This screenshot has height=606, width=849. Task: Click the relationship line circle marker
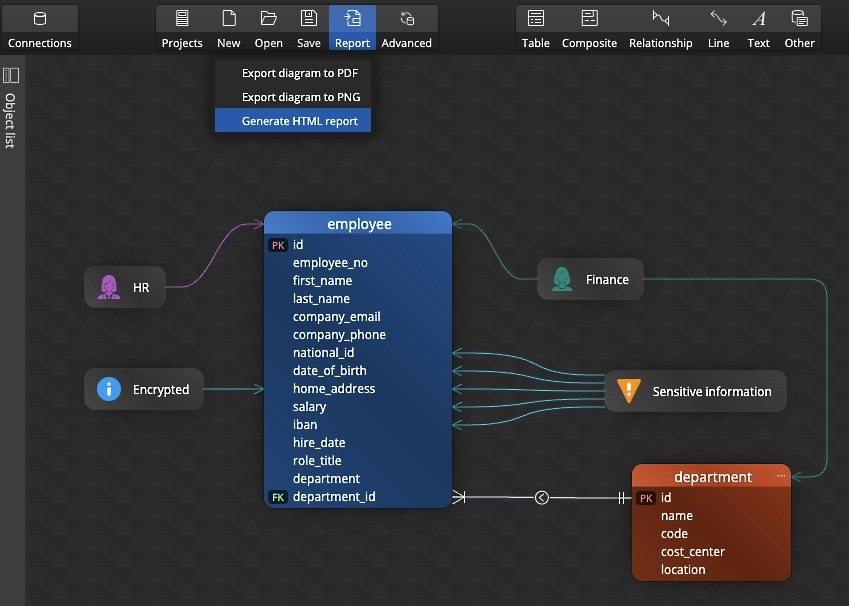tap(541, 498)
